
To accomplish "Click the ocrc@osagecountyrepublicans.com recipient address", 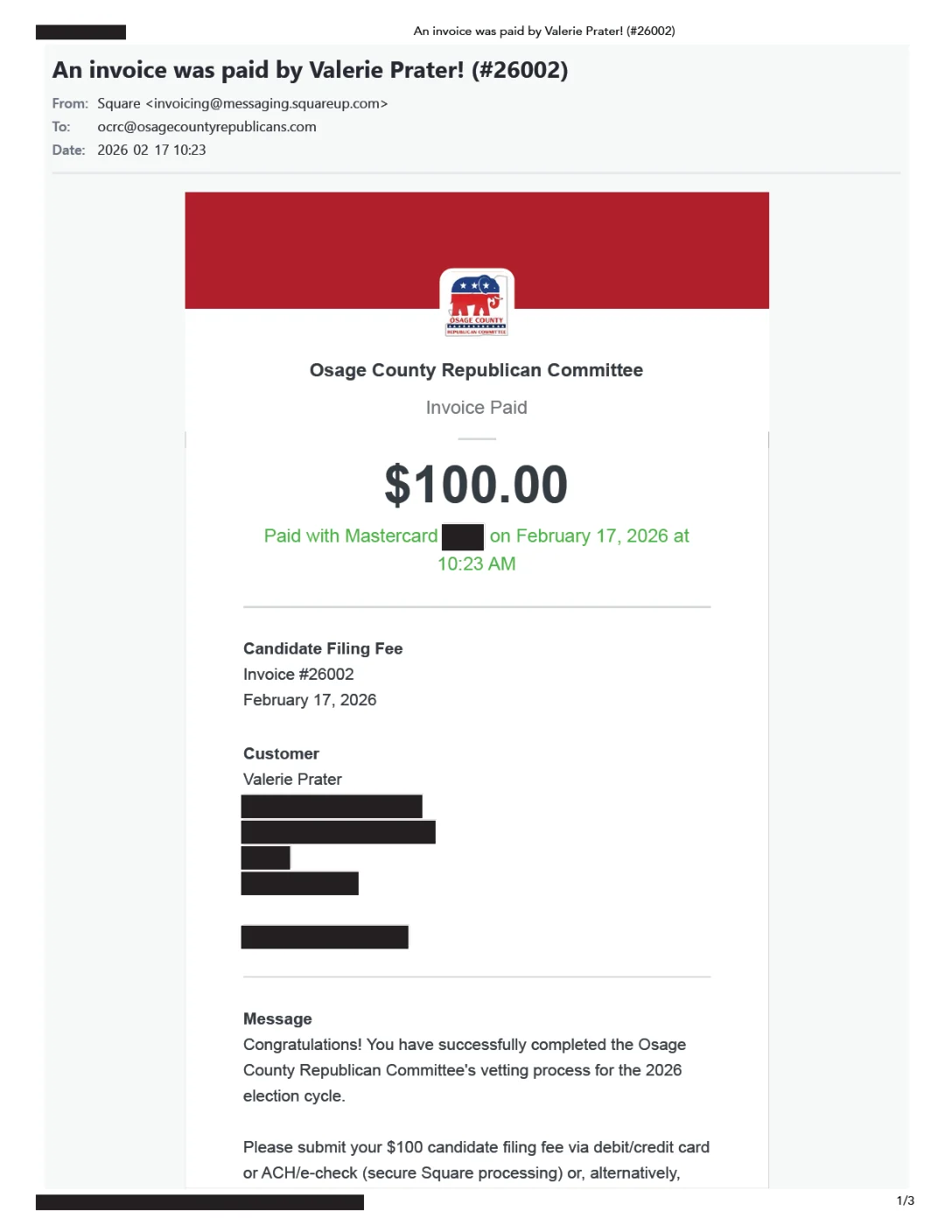I will [206, 127].
